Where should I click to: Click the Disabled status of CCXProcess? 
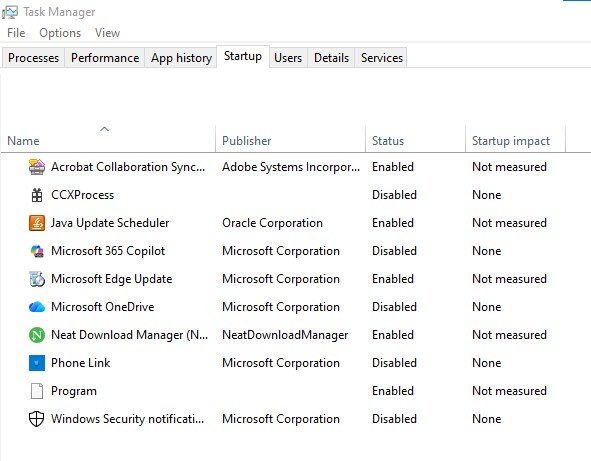[394, 195]
